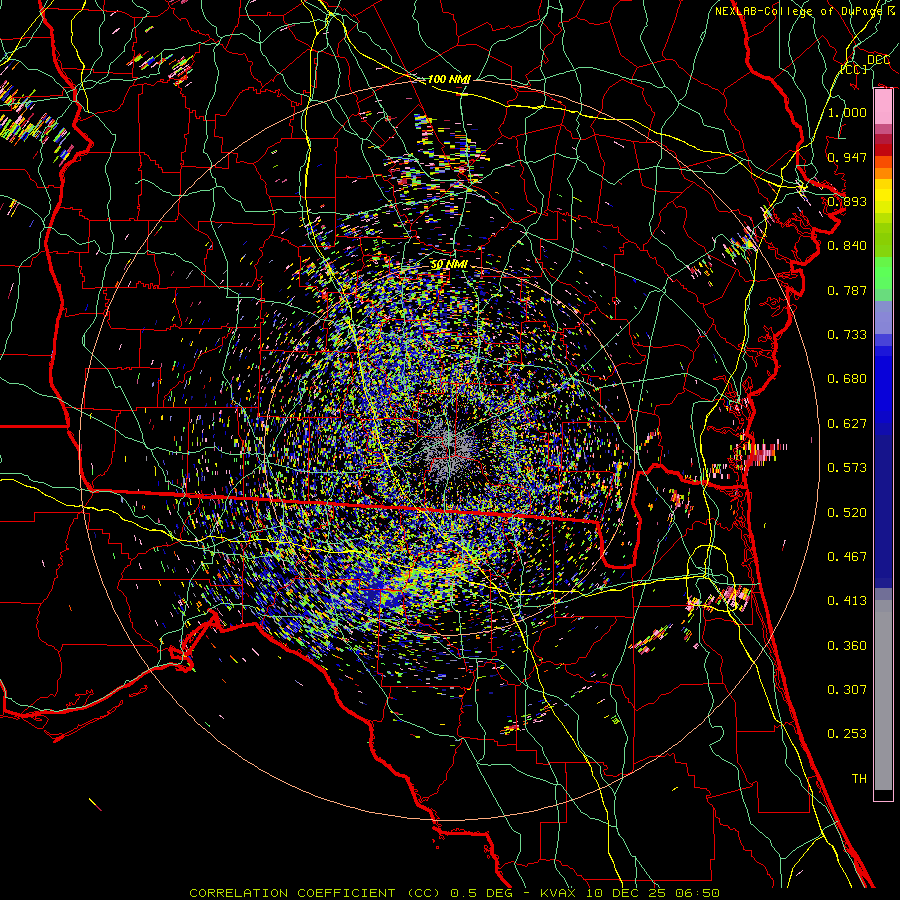Click the DEC label above the color scale
The width and height of the screenshot is (900, 900).
878,60
